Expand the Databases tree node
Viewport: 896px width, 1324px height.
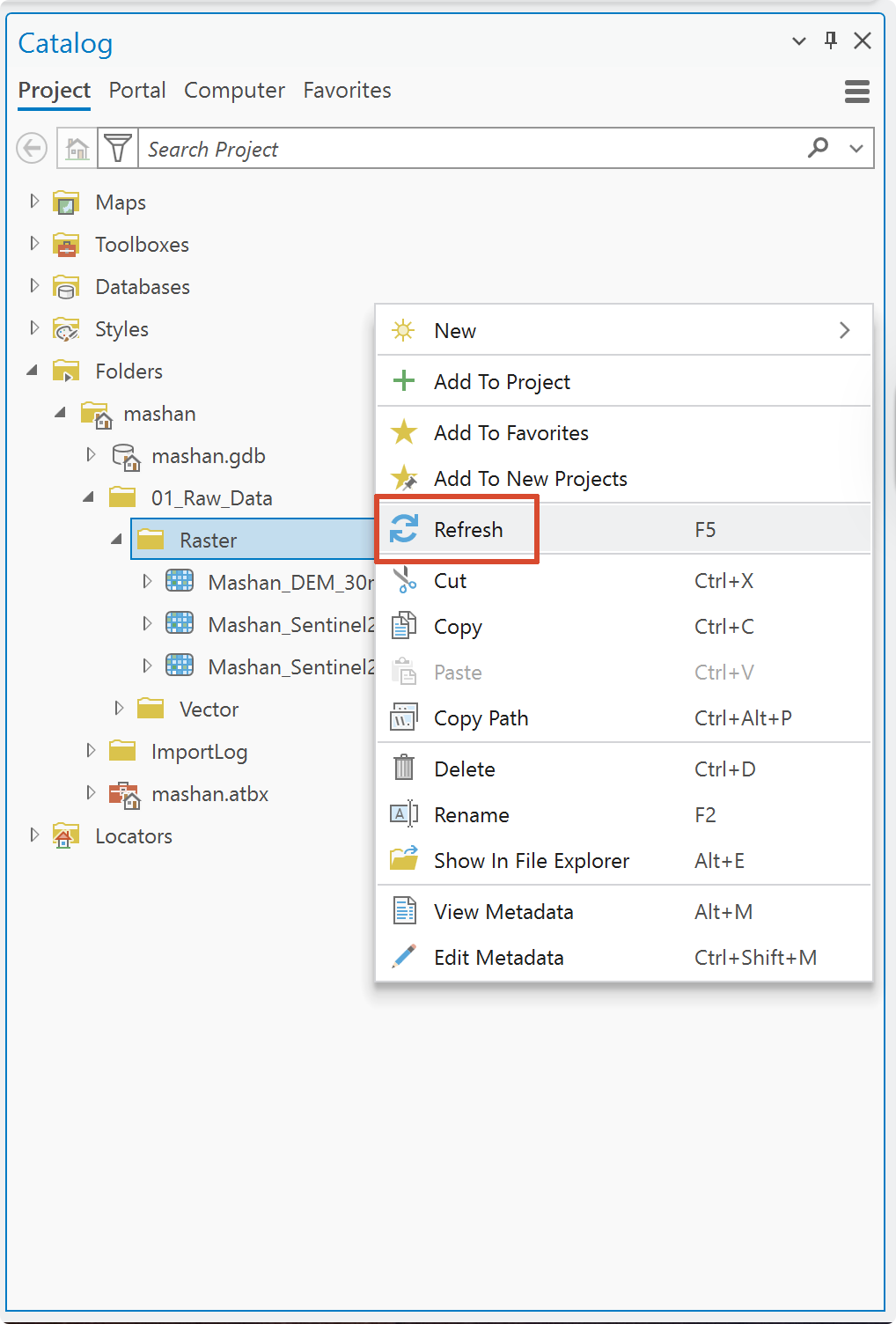pos(34,286)
